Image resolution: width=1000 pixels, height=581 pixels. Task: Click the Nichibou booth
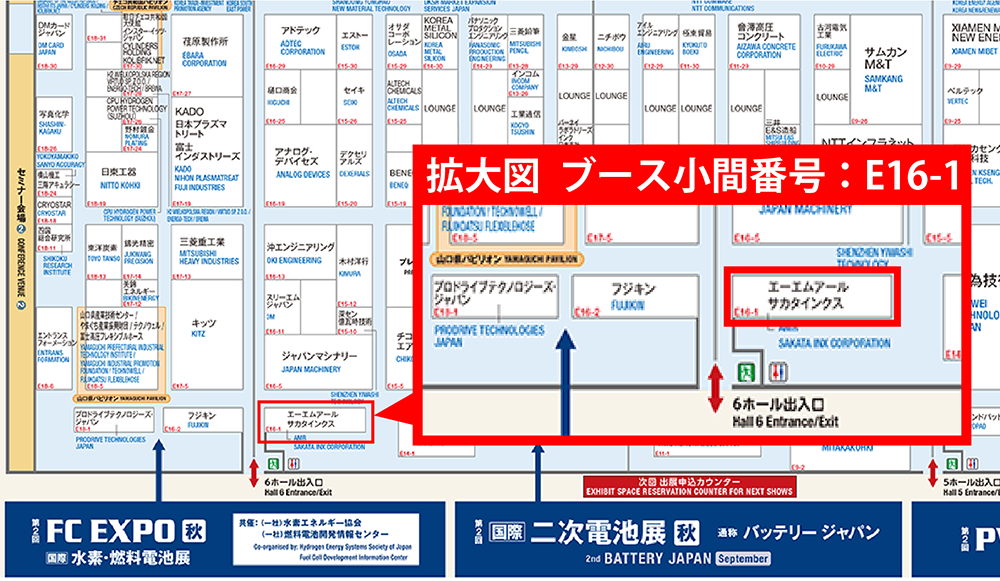pos(610,41)
